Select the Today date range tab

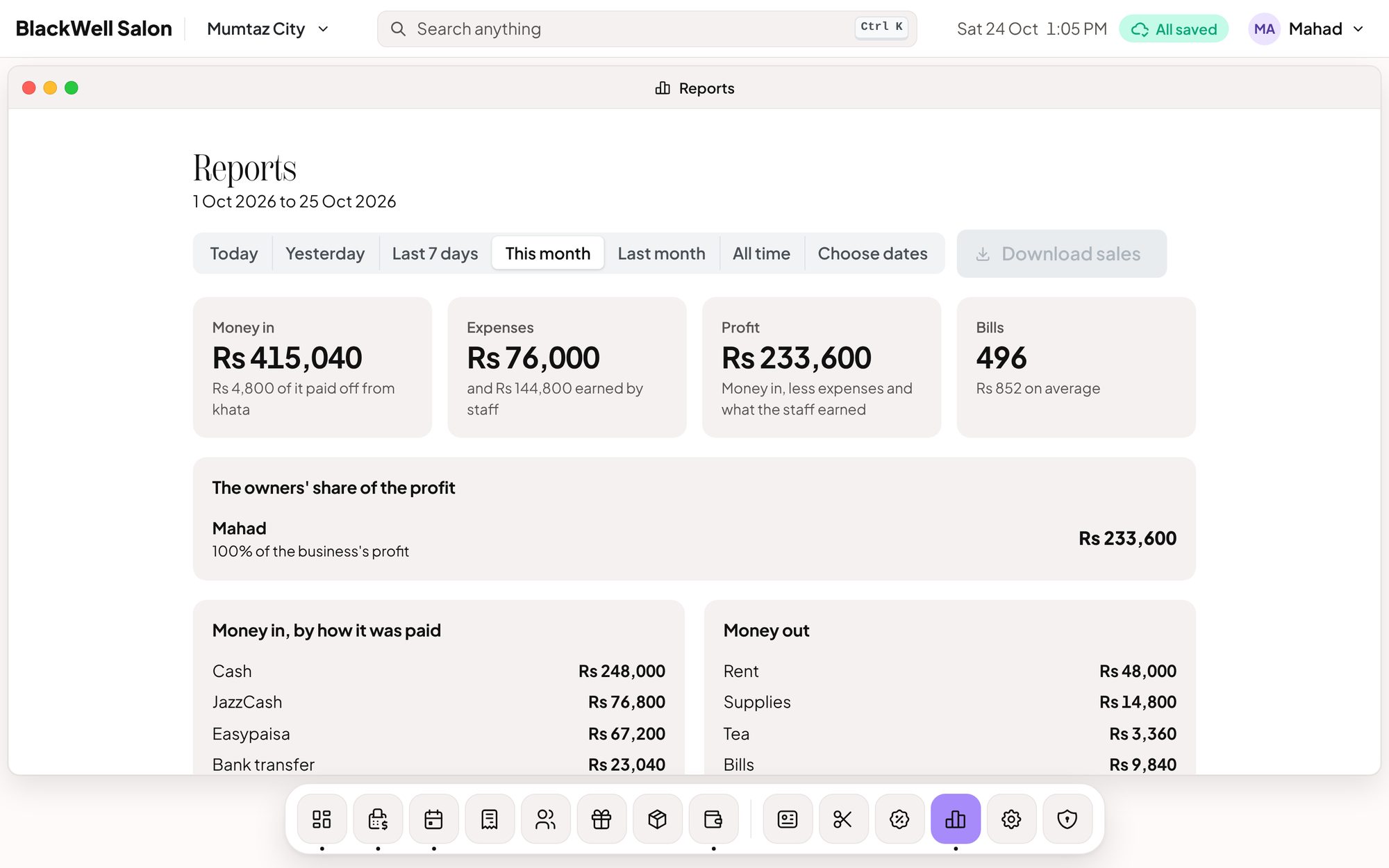[x=233, y=253]
